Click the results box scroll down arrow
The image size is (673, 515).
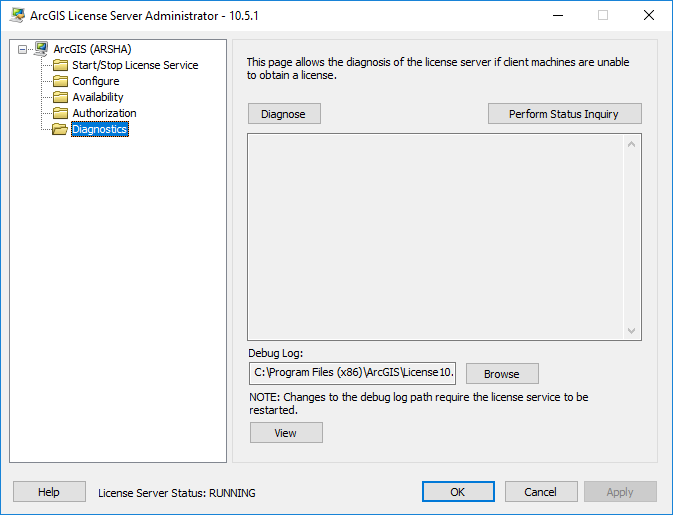(x=631, y=330)
